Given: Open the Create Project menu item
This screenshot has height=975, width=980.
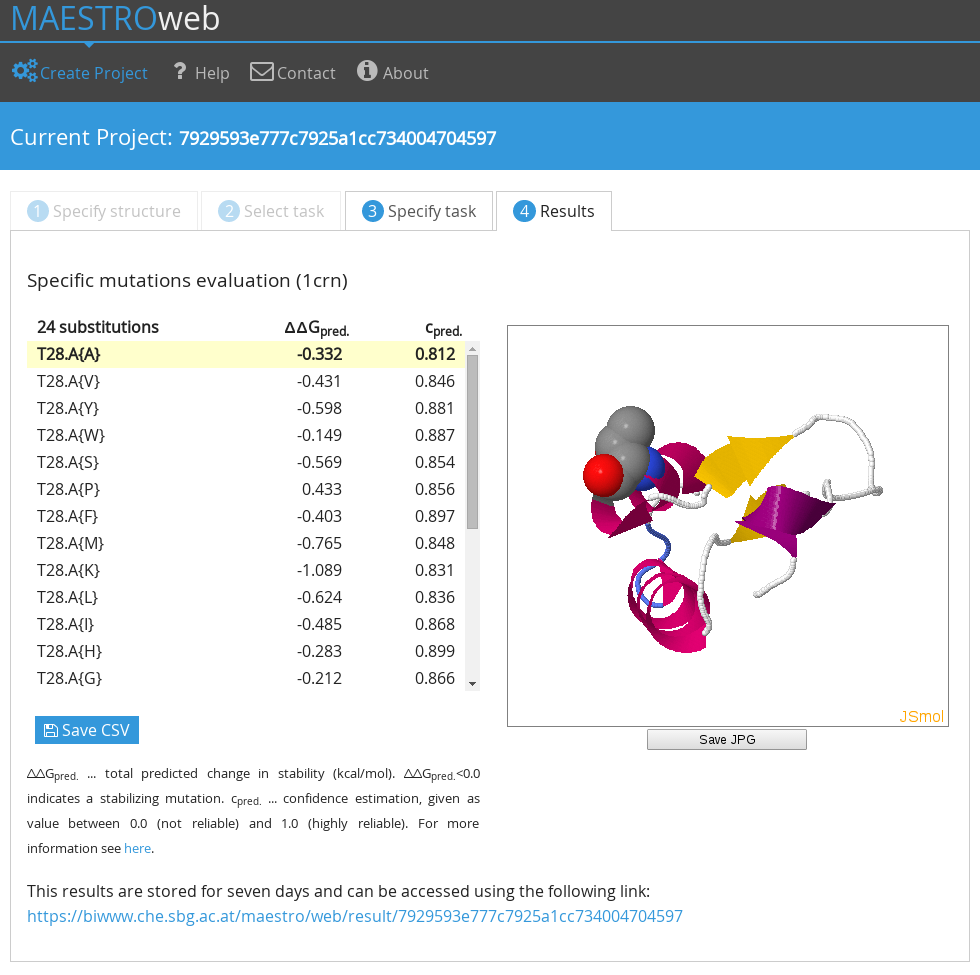Looking at the screenshot, I should 80,72.
